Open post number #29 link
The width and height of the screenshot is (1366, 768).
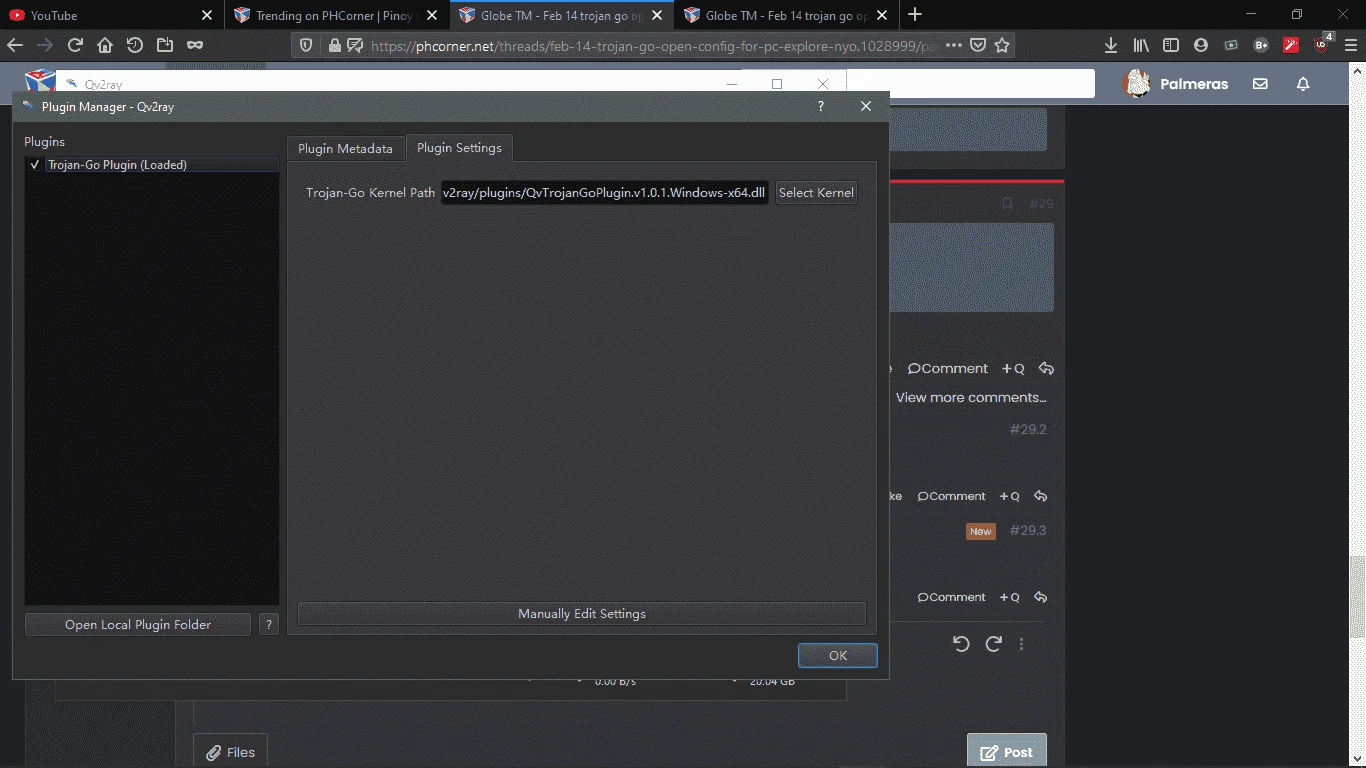click(x=1041, y=203)
